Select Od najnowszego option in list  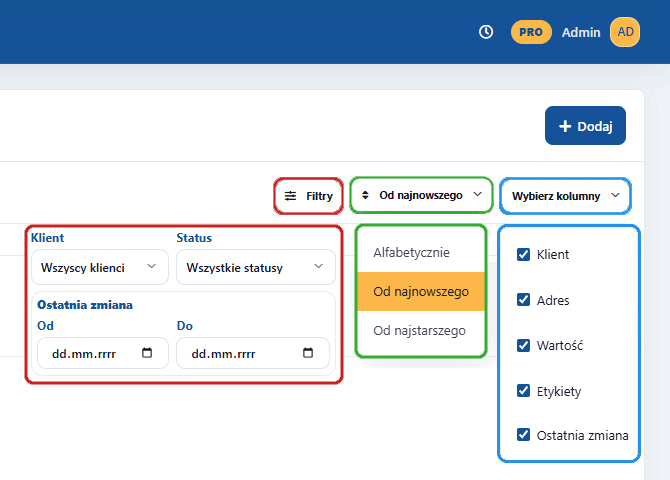421,292
